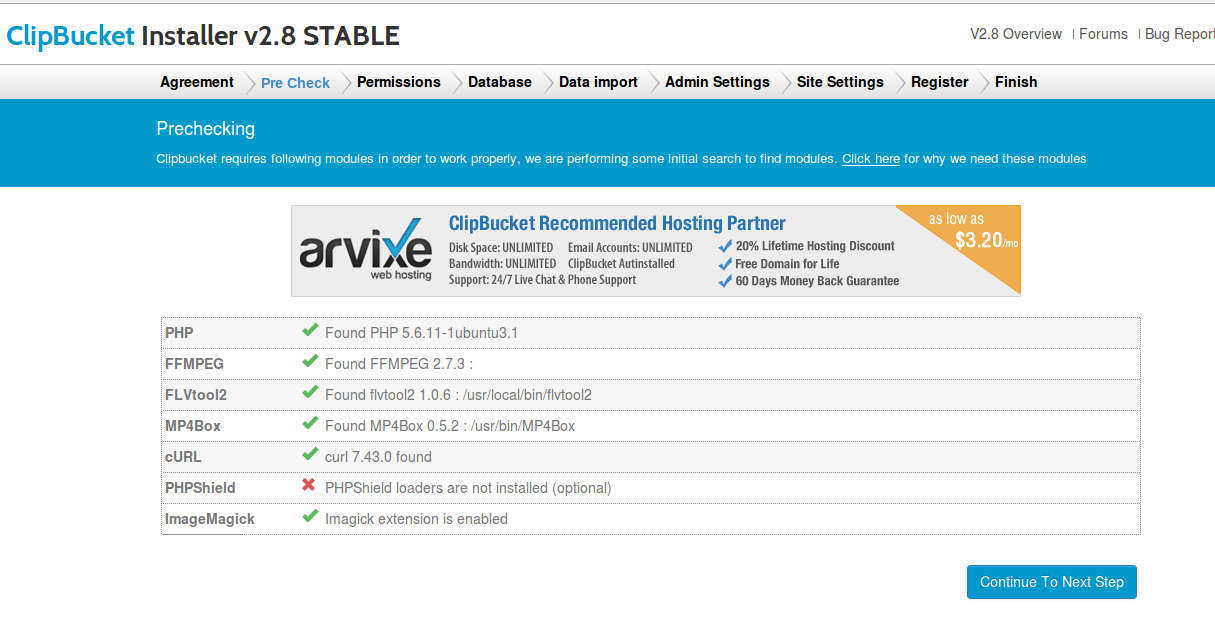Click 'Found MP4Box 0.5.2' path text
The image size is (1215, 629).
[x=450, y=426]
